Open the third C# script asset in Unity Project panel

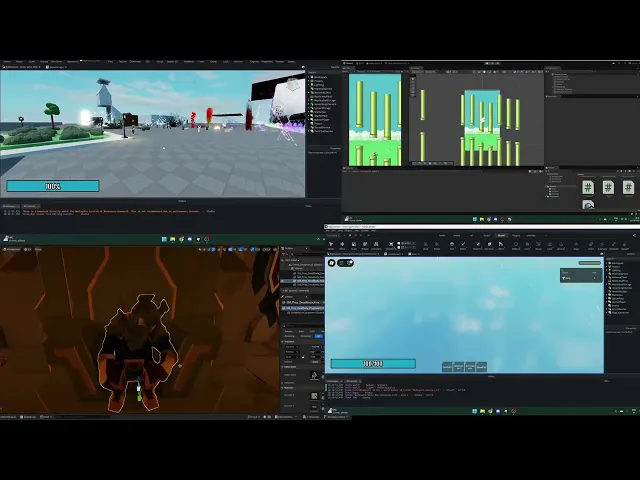(628, 187)
